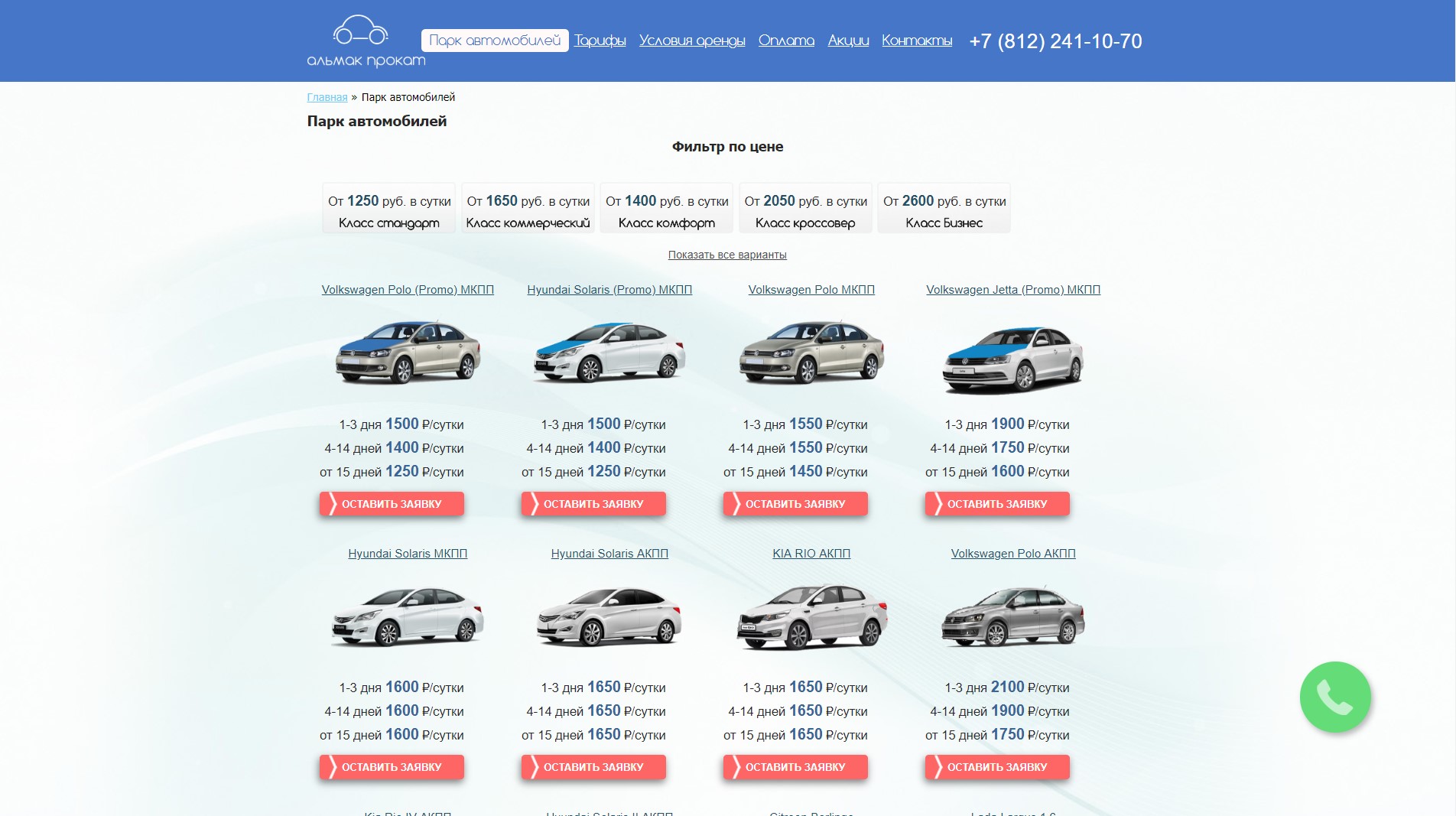Filter by Класс комфорт from 1400
This screenshot has width=1456, height=816.
coord(667,208)
